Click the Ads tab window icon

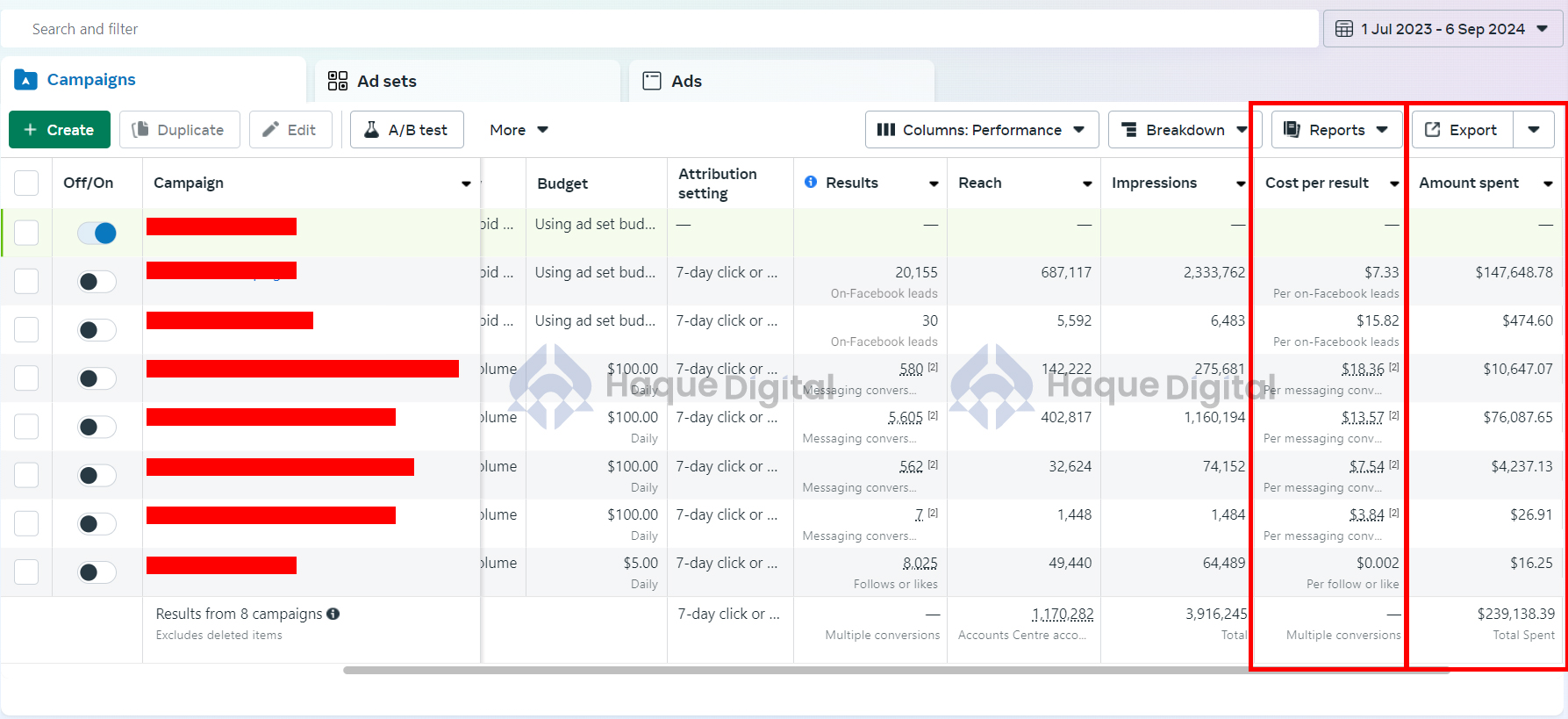tap(652, 81)
